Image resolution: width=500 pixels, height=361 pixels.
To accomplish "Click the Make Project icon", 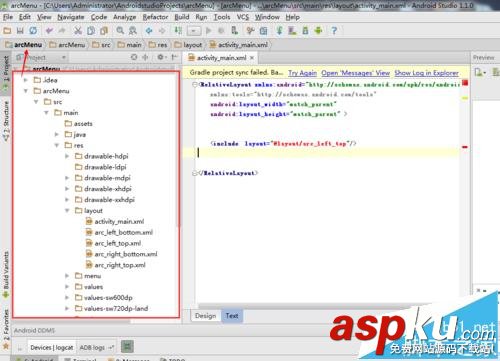I will click(178, 31).
